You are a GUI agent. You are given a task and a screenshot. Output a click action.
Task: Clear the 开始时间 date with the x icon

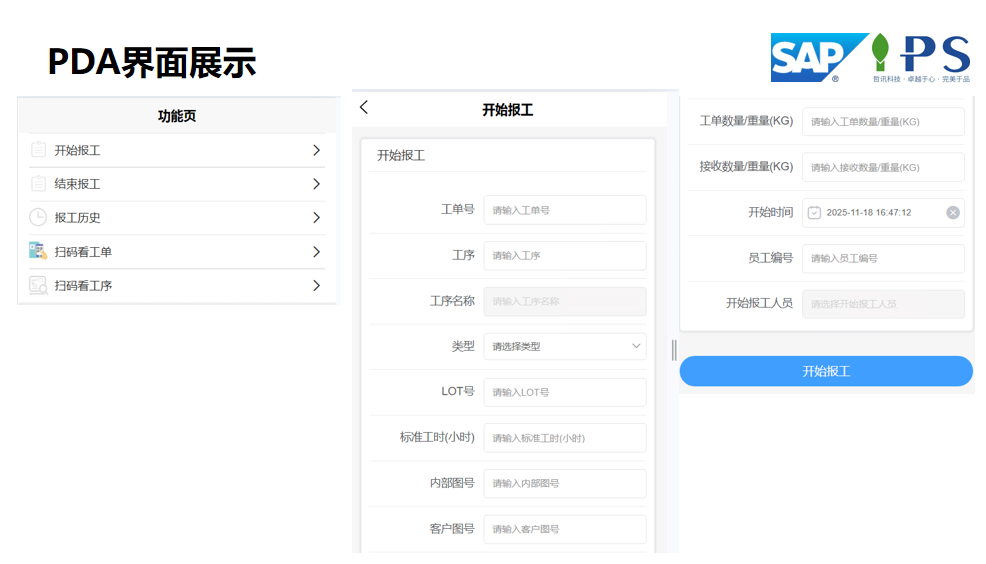tap(953, 213)
